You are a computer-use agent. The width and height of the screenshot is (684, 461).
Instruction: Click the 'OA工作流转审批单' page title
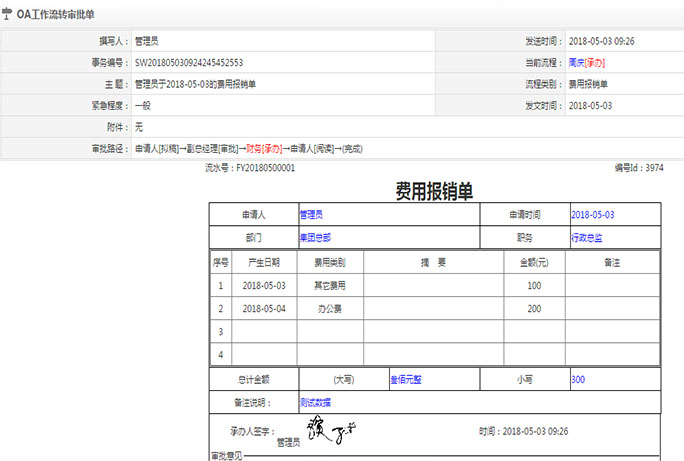(x=55, y=14)
